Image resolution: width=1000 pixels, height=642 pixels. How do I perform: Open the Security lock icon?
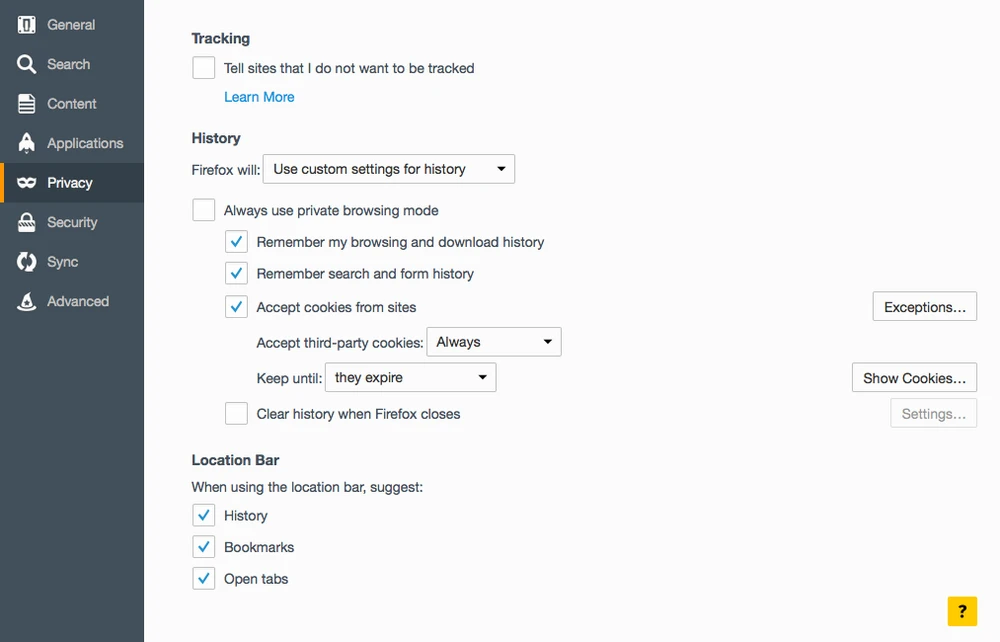point(27,222)
